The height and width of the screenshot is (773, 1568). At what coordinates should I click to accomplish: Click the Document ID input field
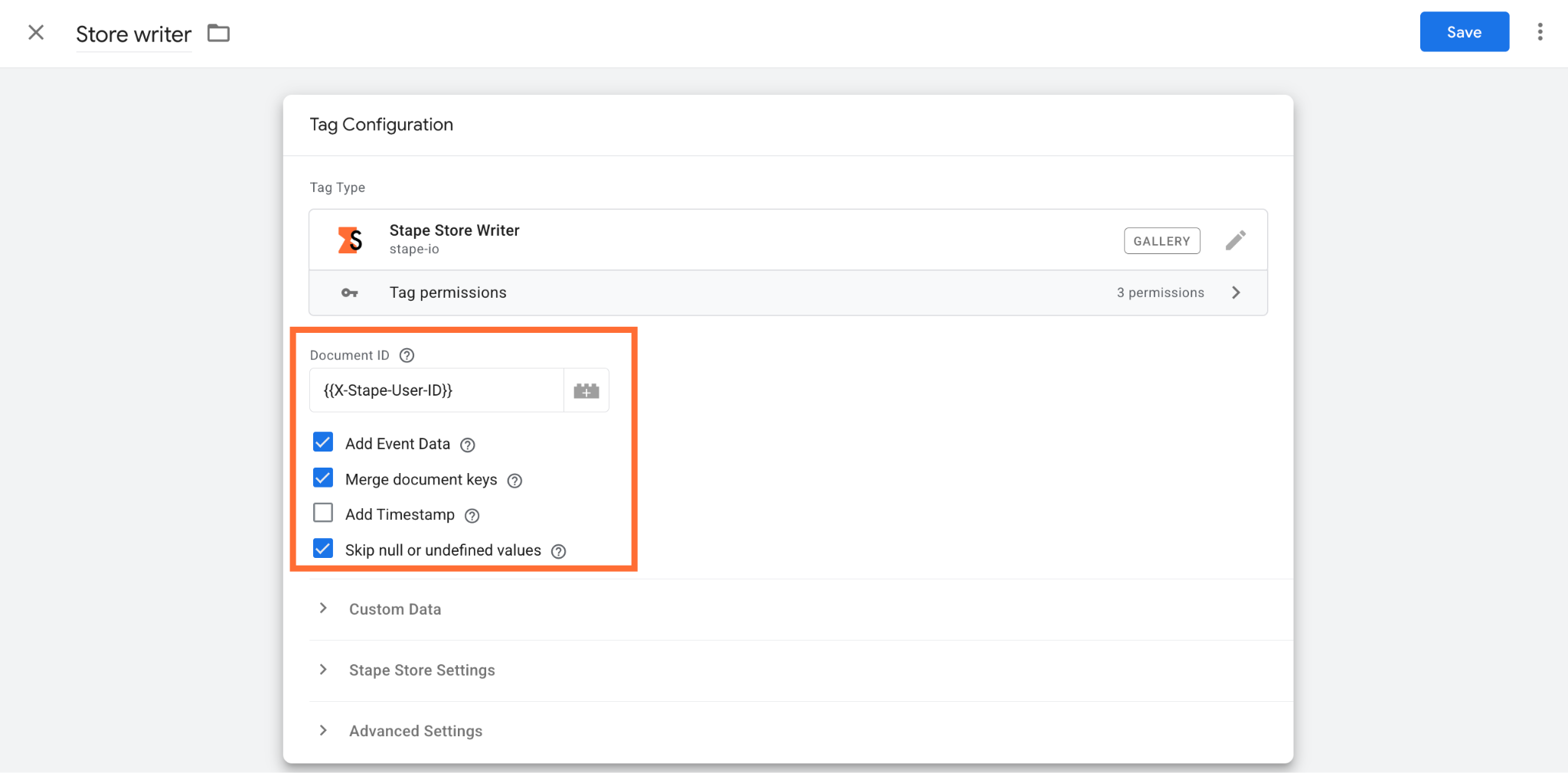[436, 390]
